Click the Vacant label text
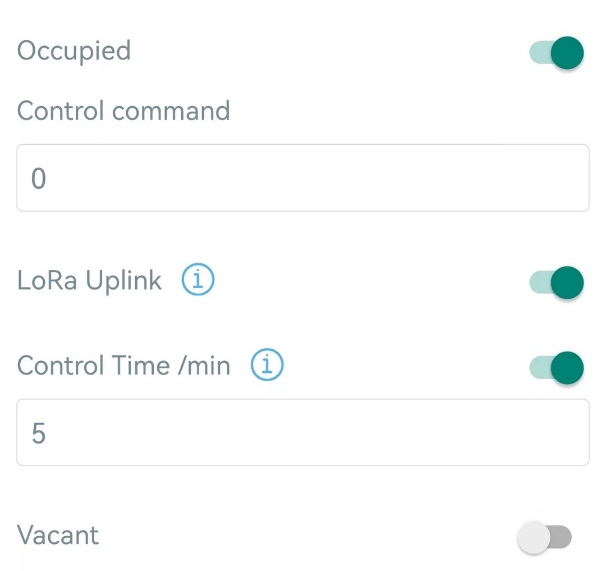This screenshot has width=606, height=571. coord(58,536)
